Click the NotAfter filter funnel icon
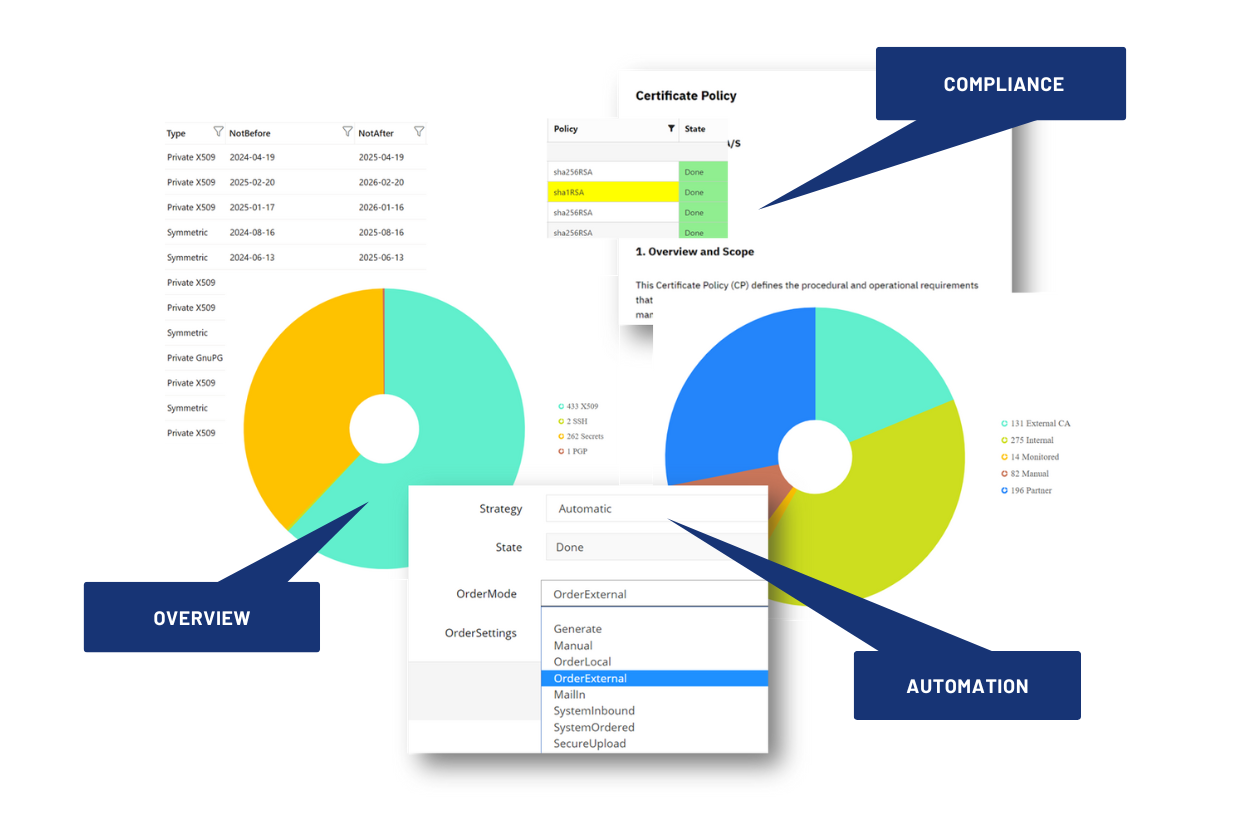 click(419, 132)
